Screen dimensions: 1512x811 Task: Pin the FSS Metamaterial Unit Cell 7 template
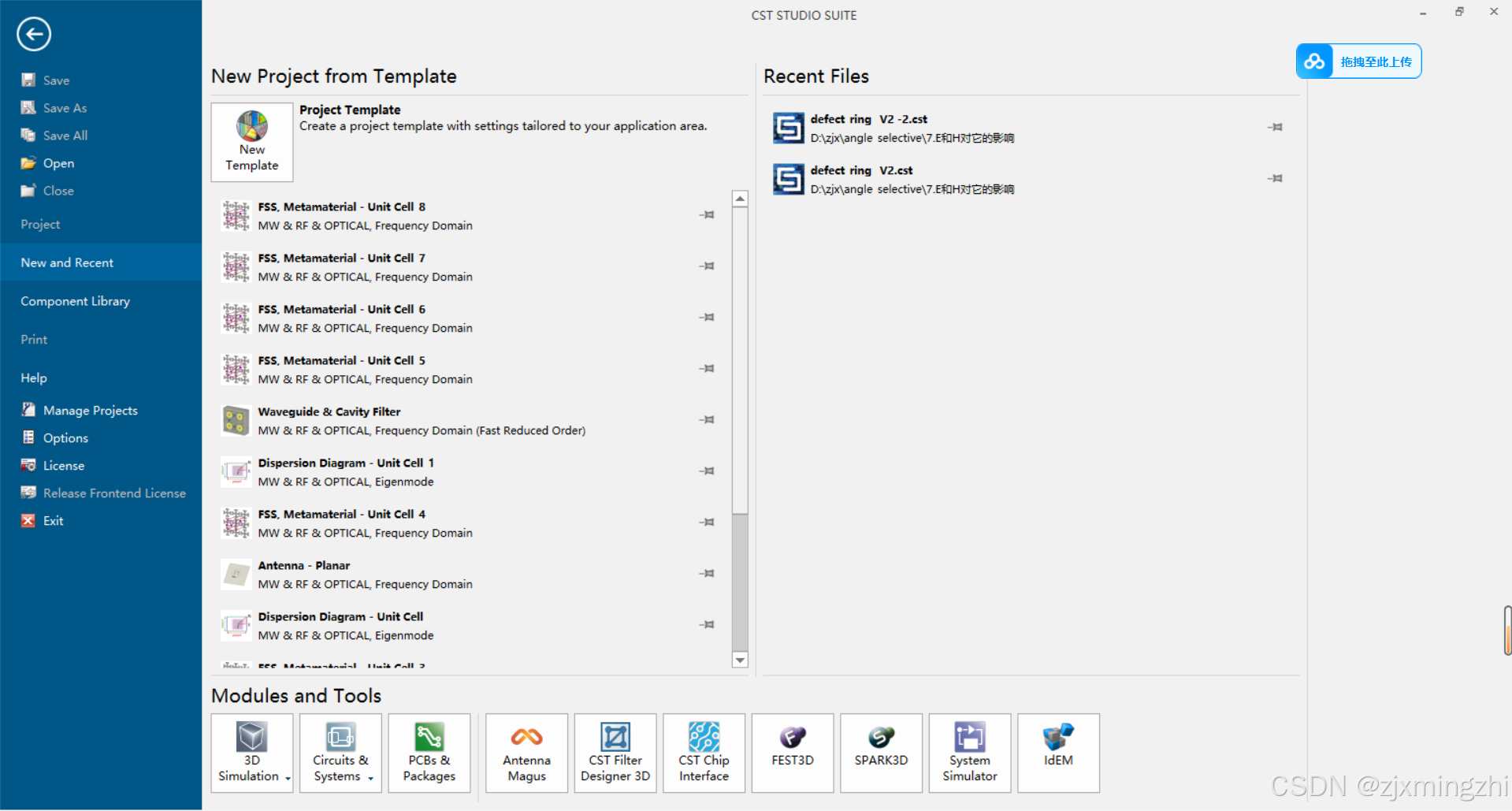pyautogui.click(x=707, y=266)
